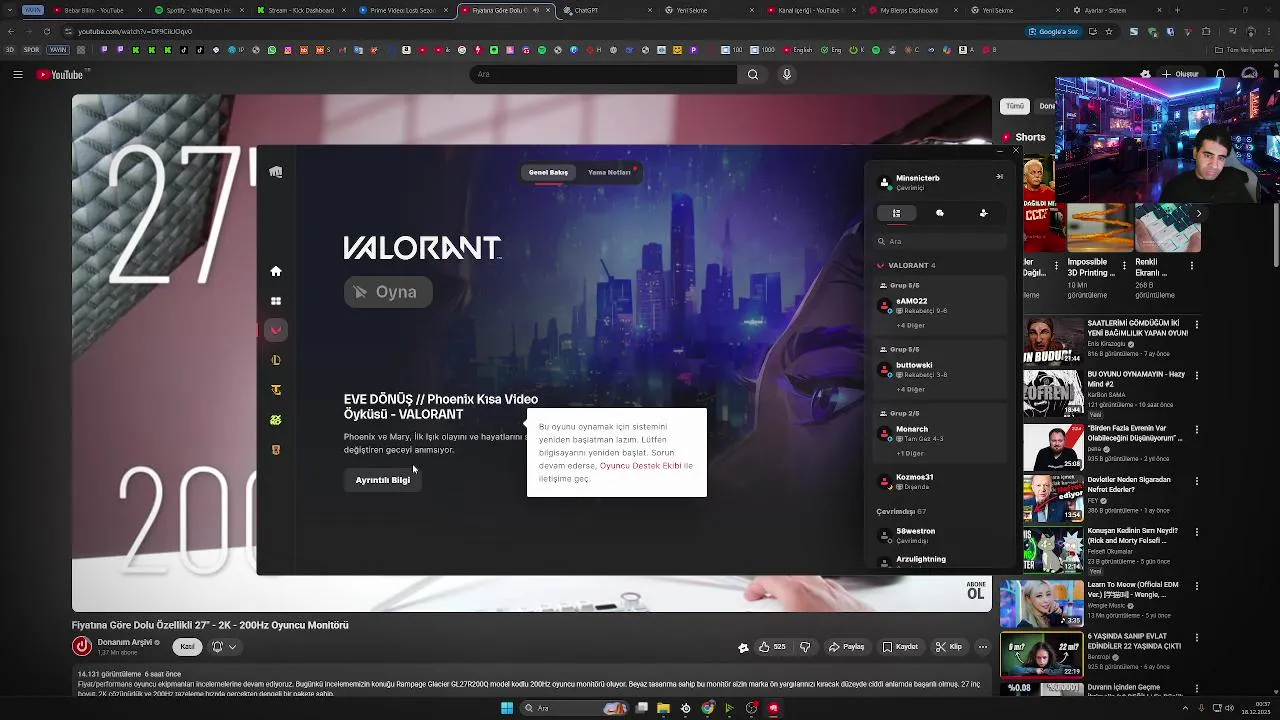Viewport: 1280px width, 720px height.
Task: Open File Explorer from the taskbar
Action: 663,708
